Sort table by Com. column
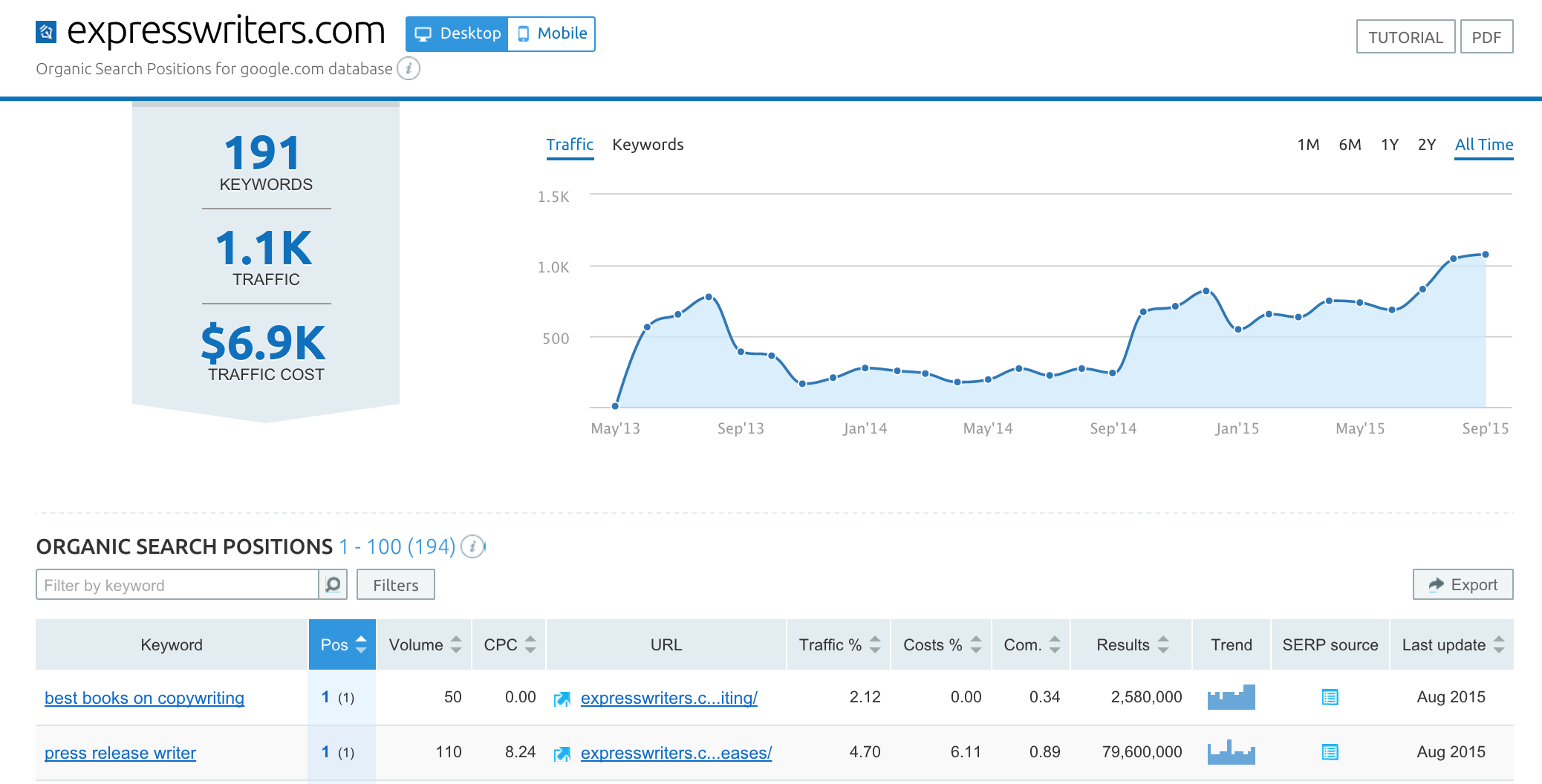The image size is (1542, 784). coord(1031,644)
